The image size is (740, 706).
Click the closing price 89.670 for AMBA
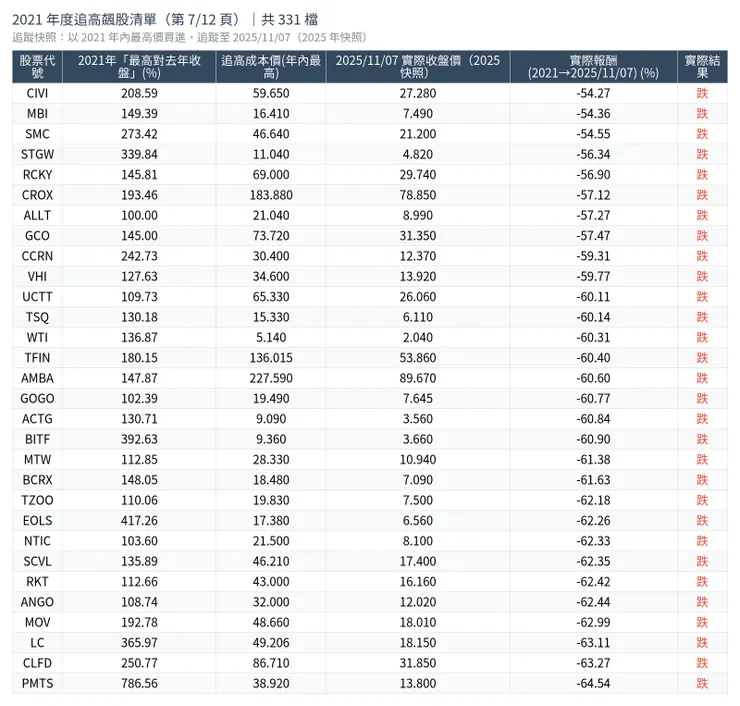(x=418, y=378)
